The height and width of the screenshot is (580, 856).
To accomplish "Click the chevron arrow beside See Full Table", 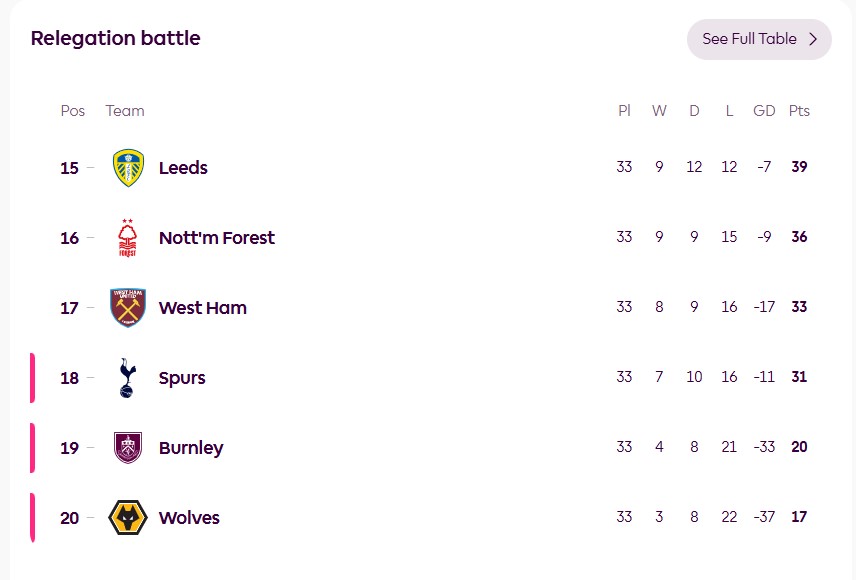I will (x=813, y=39).
